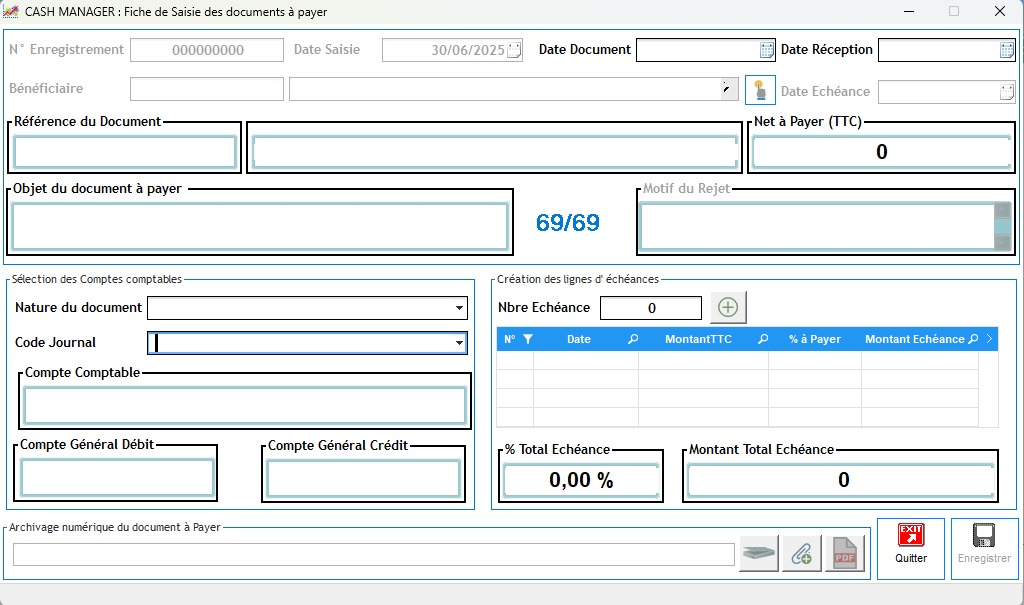Click into the Net à Payer (TTC) field
Image resolution: width=1024 pixels, height=605 pixels.
point(881,152)
